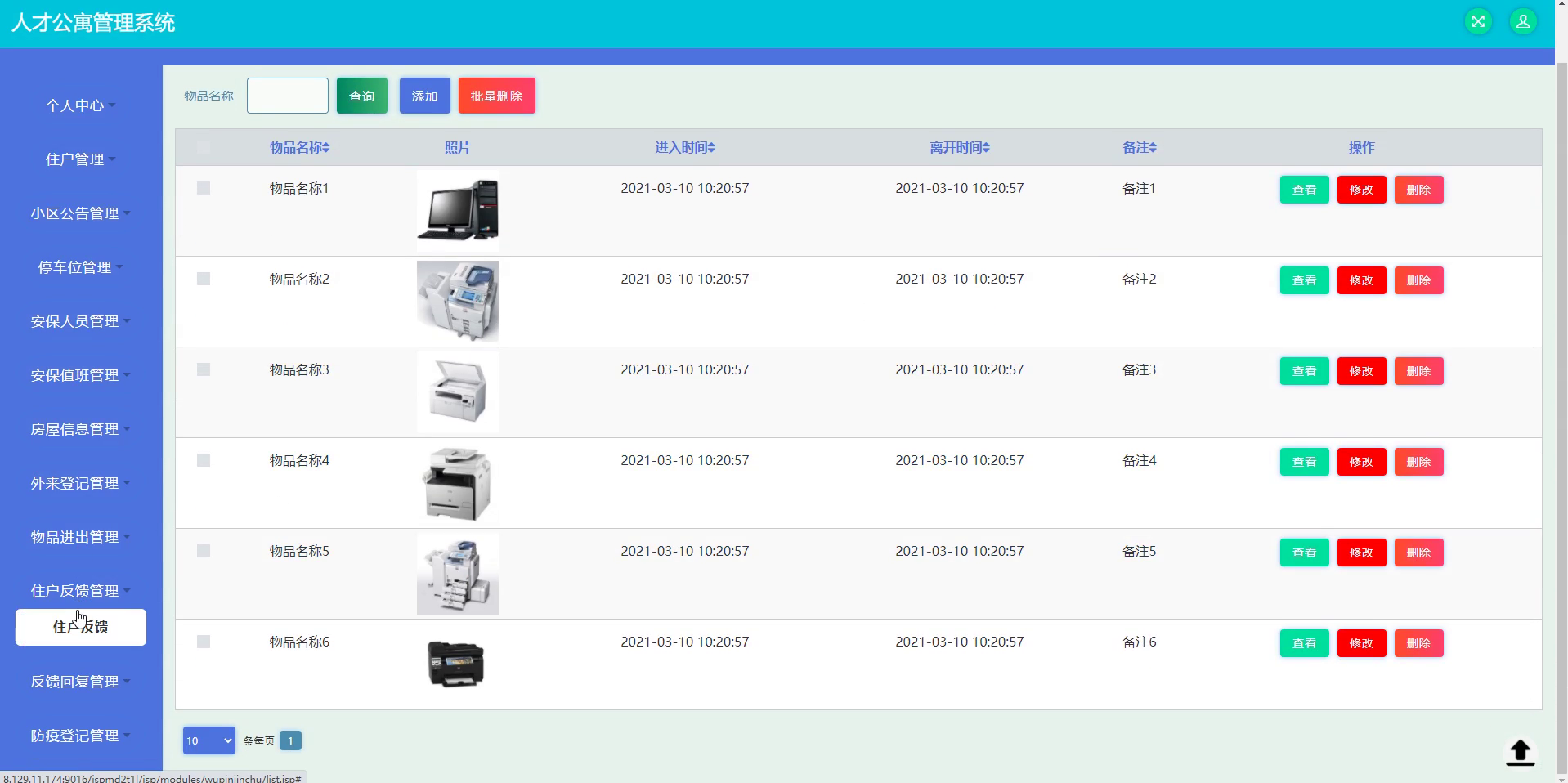Screen dimensions: 1568x783
Task: Click 删除 for 物品名称2 row
Action: point(1419,280)
